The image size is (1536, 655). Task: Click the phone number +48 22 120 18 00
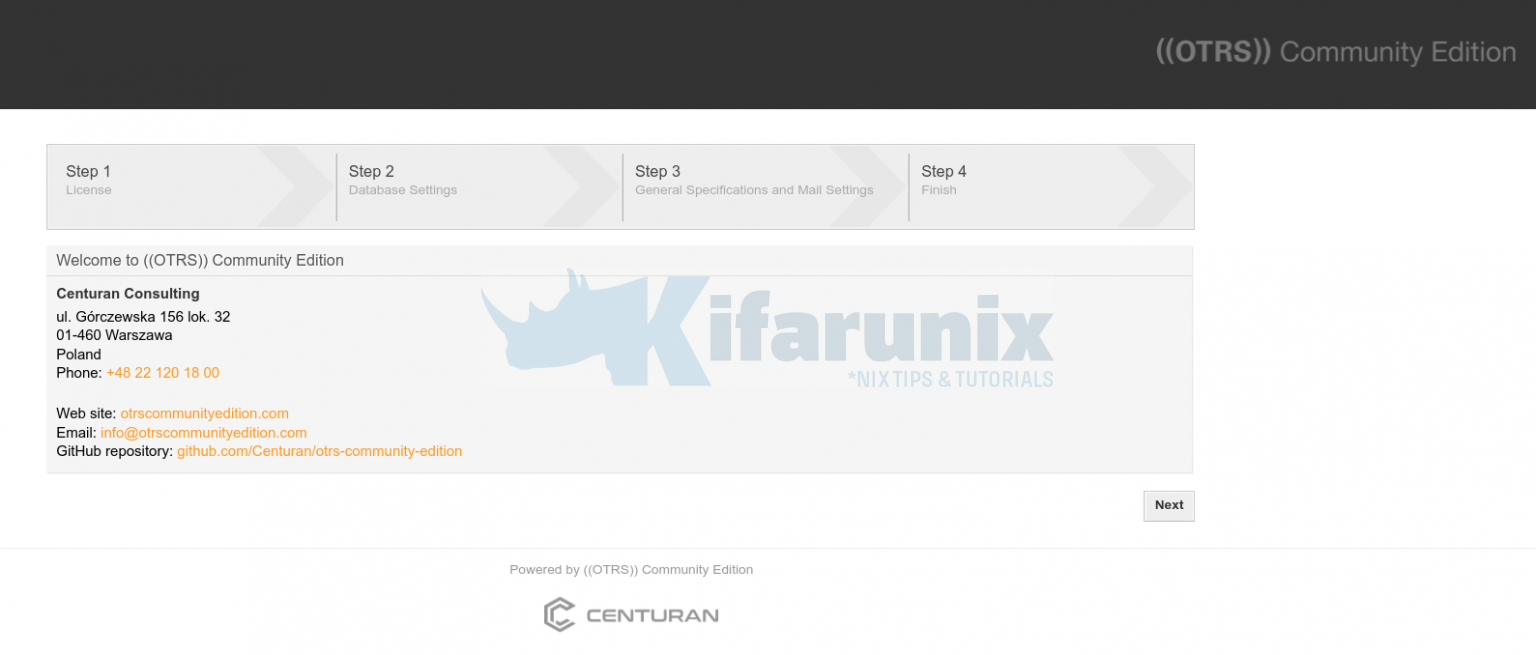point(163,372)
